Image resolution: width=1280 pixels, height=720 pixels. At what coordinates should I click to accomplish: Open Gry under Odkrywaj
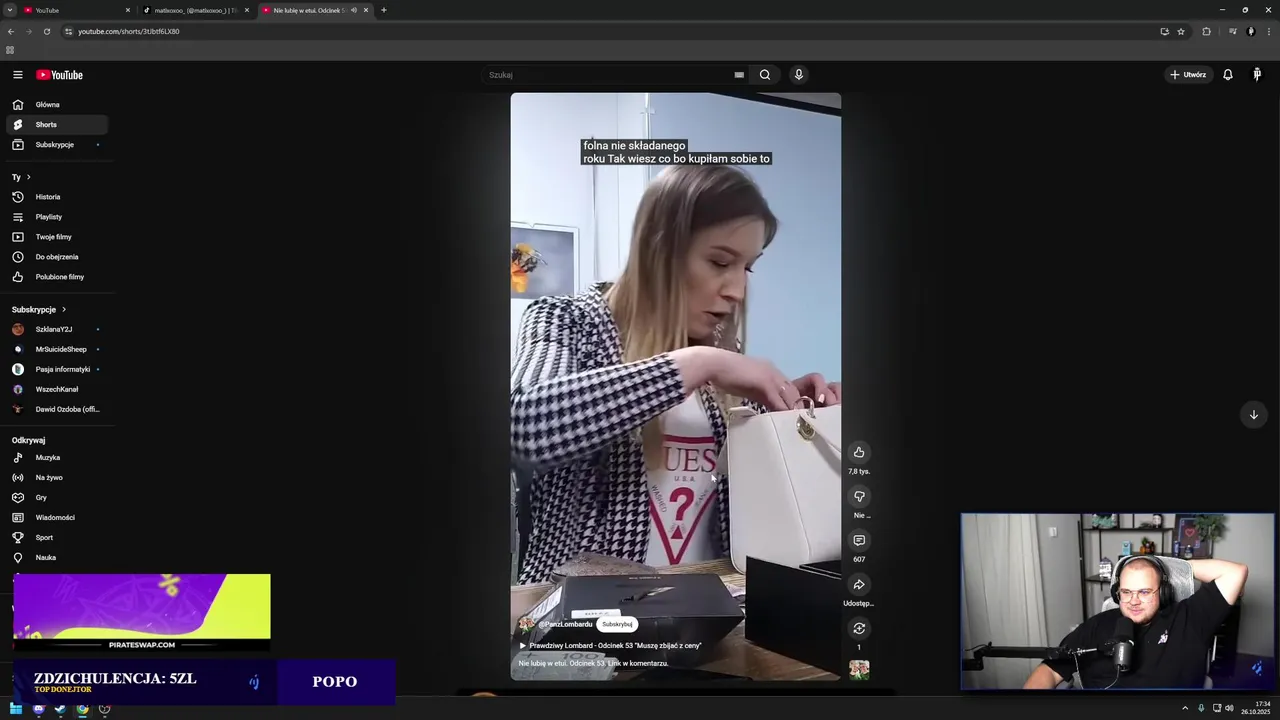56,498
